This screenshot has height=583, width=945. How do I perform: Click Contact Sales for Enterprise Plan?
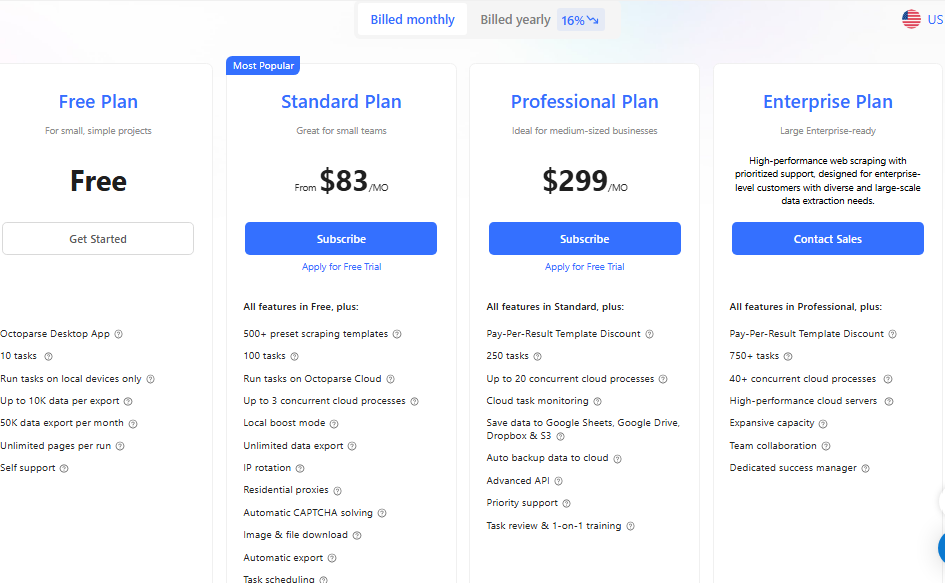click(x=827, y=239)
